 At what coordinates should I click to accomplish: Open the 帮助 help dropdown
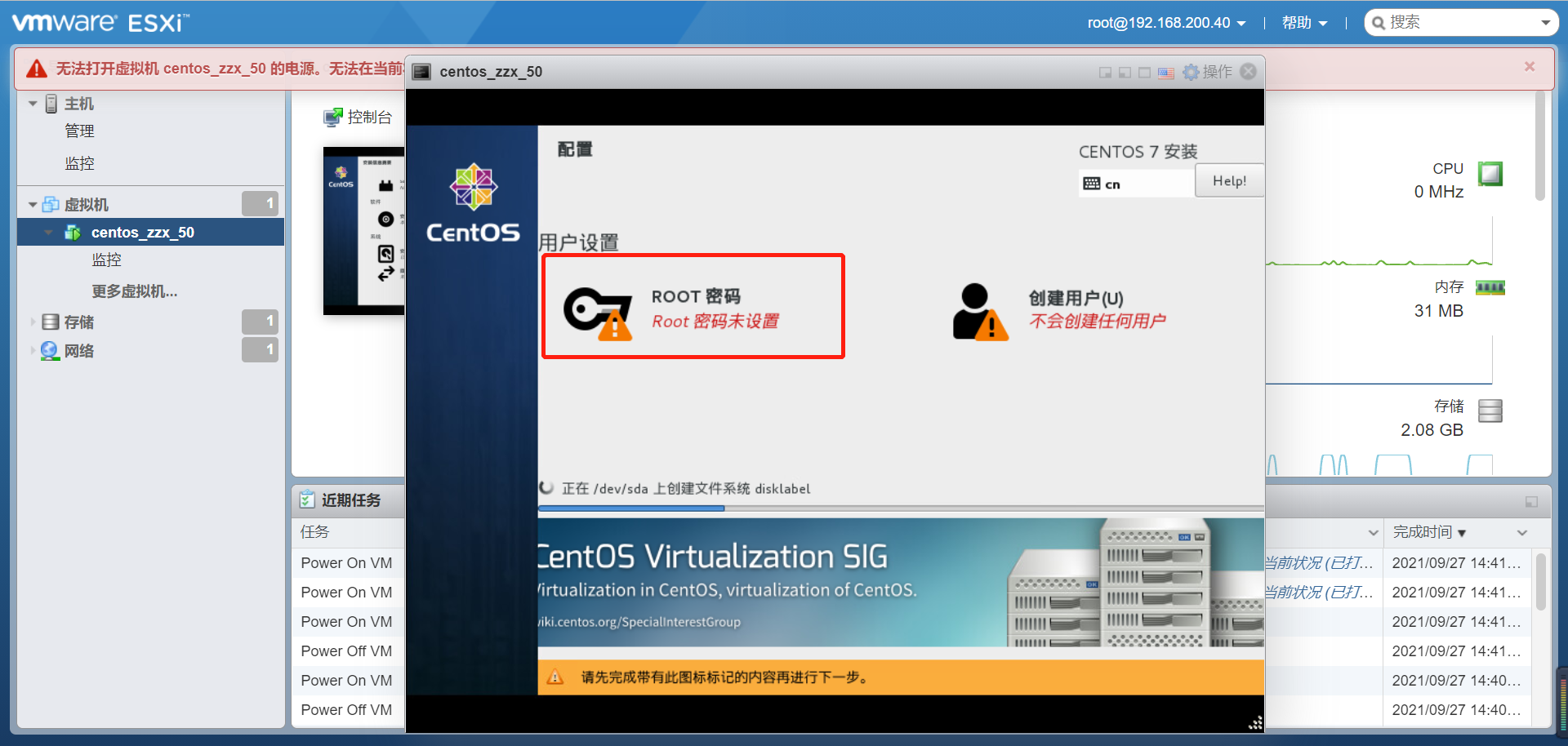(1304, 23)
